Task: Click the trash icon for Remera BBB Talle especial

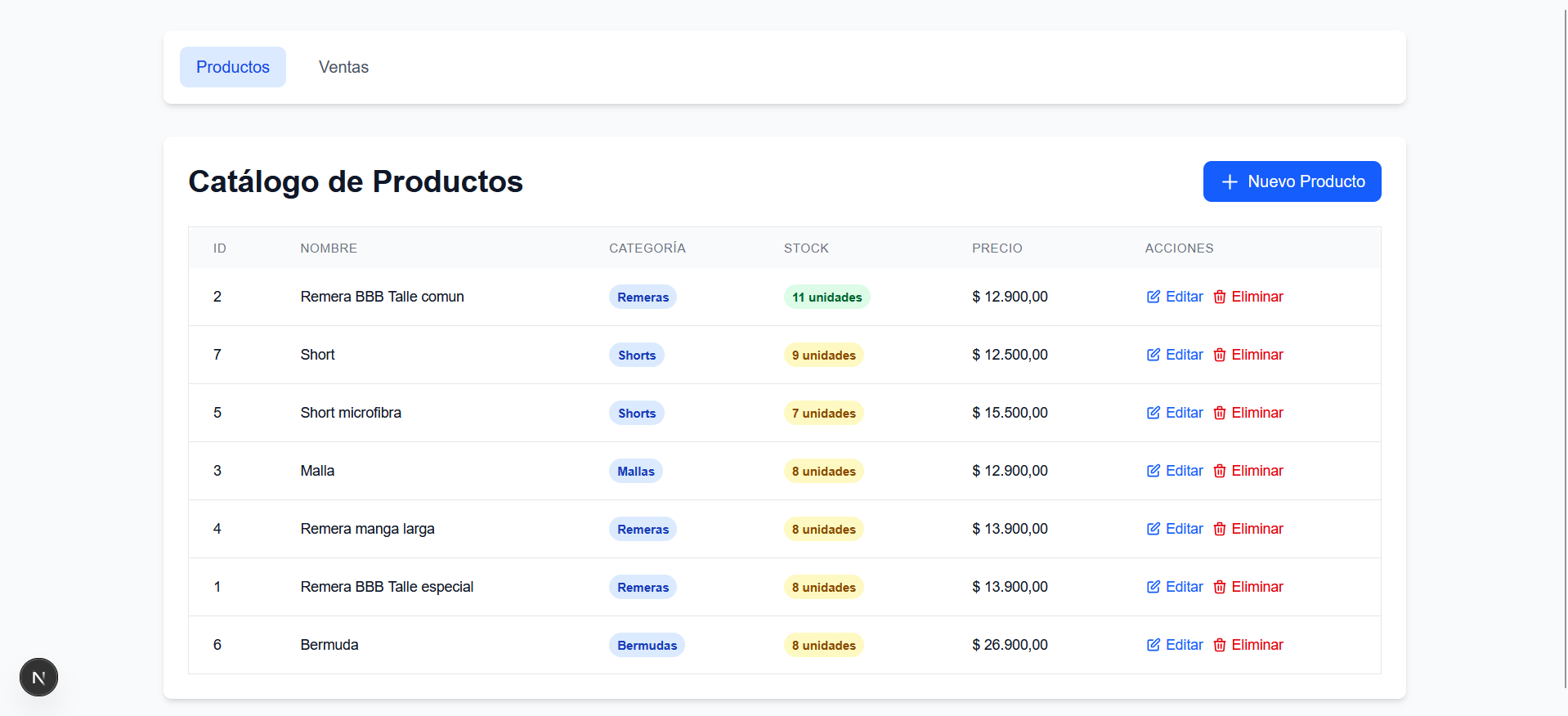Action: [x=1219, y=587]
